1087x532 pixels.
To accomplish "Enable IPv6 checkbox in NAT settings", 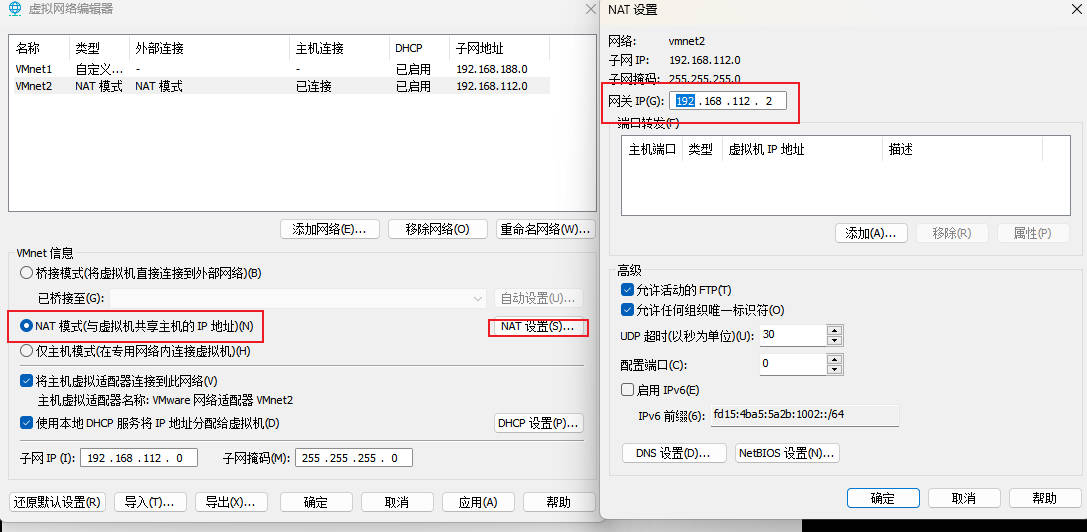I will (628, 390).
